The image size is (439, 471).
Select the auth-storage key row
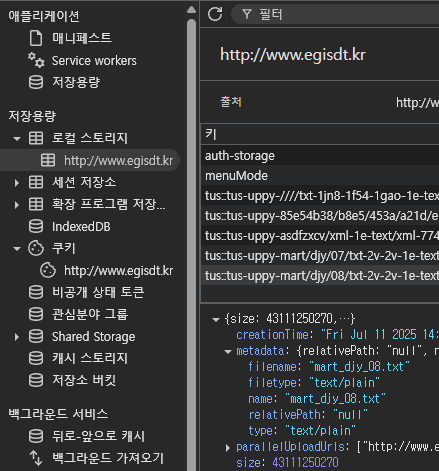coord(320,156)
